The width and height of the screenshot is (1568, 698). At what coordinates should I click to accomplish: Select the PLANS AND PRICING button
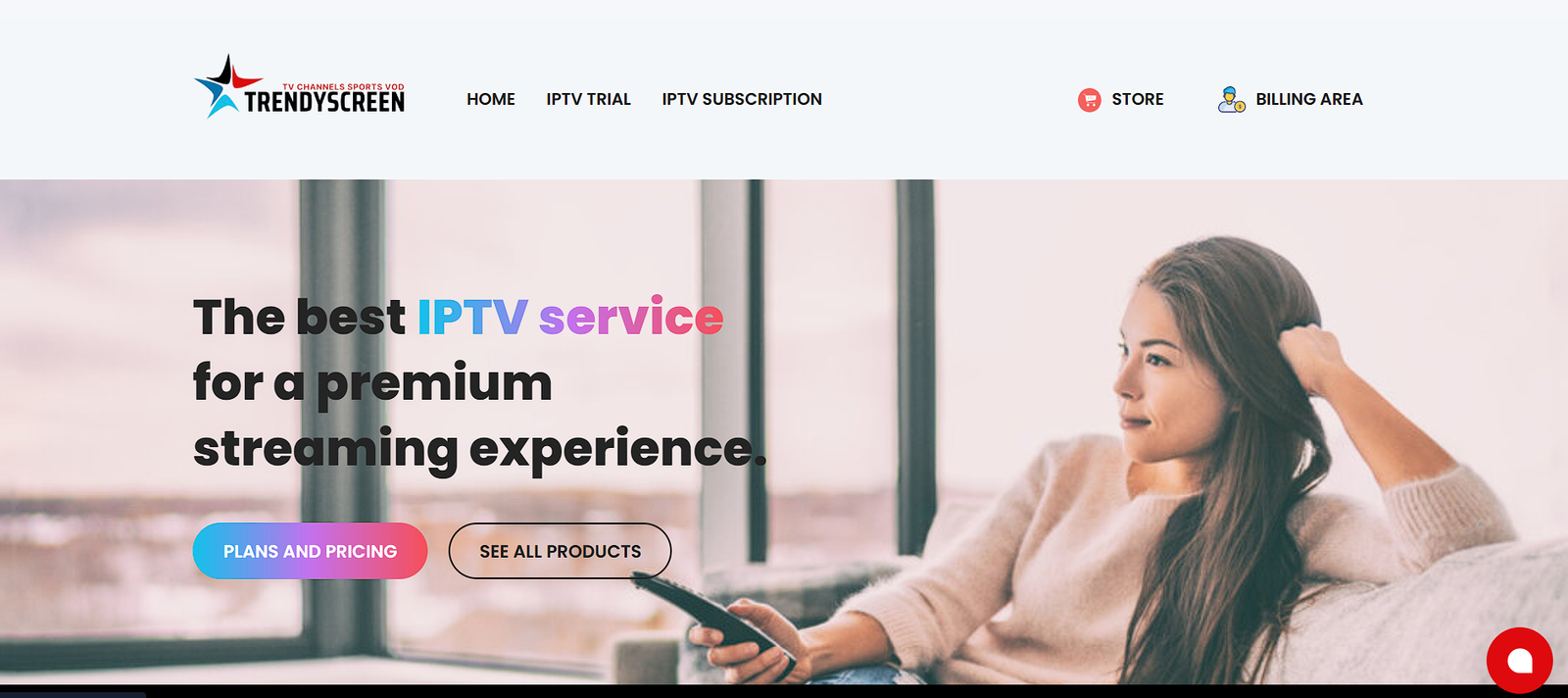pyautogui.click(x=310, y=551)
